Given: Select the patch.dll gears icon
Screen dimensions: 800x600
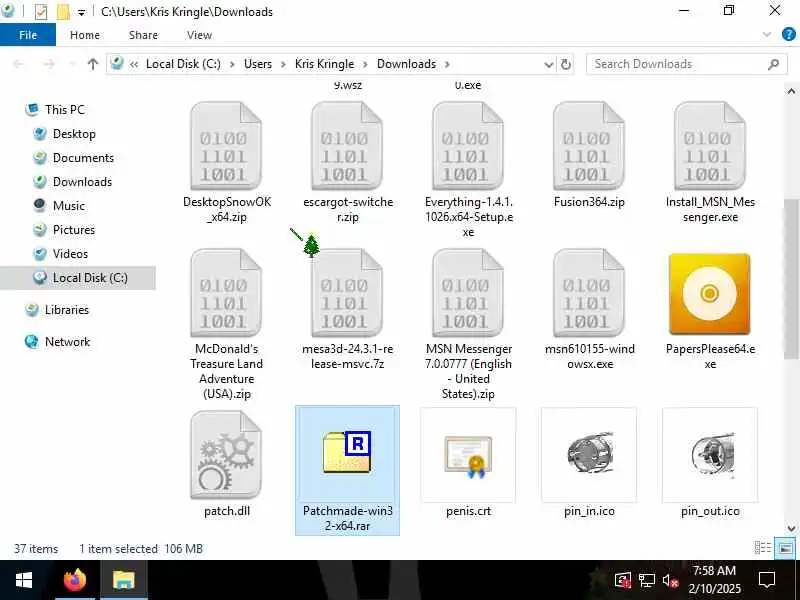Looking at the screenshot, I should (226, 455).
